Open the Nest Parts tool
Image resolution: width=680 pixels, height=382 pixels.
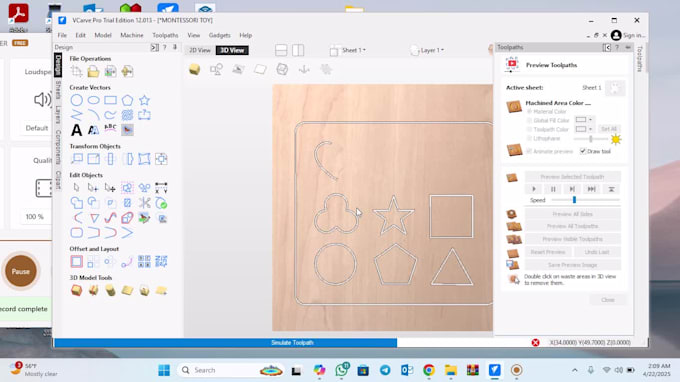[x=161, y=261]
